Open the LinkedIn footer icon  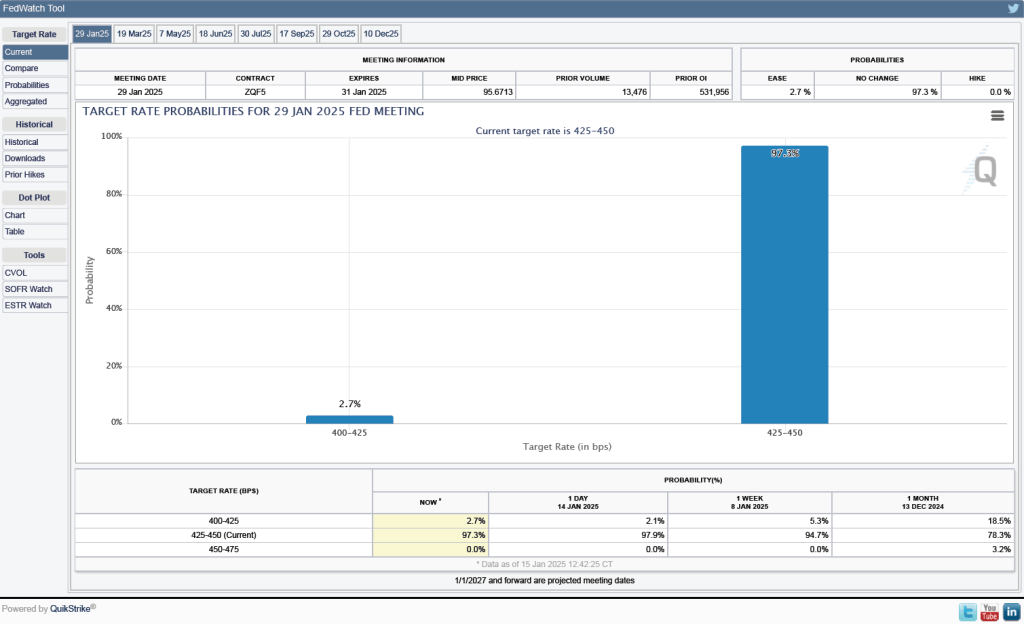[x=1011, y=611]
